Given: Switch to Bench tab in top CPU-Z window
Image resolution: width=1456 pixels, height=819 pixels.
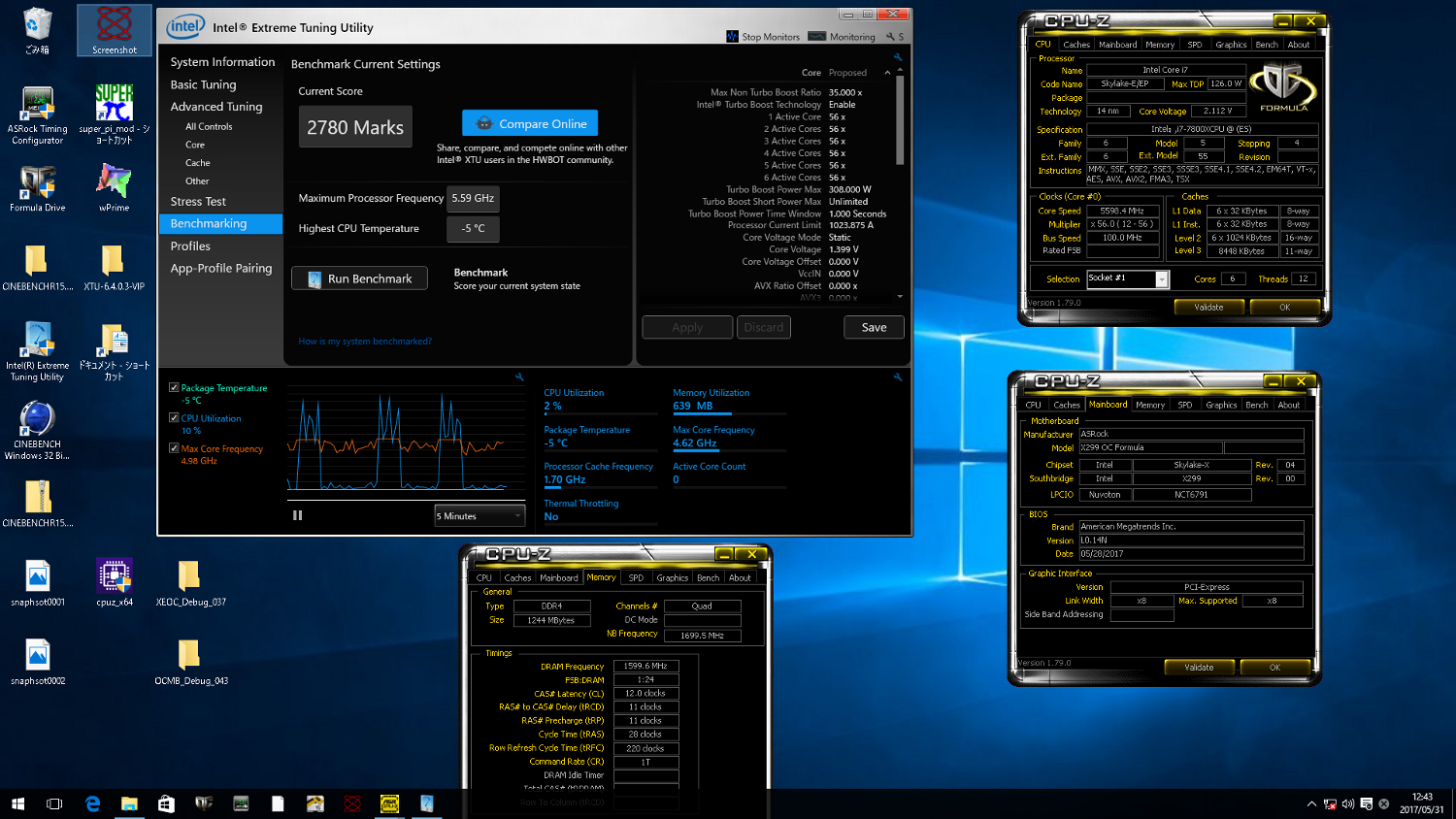Looking at the screenshot, I should (1266, 45).
